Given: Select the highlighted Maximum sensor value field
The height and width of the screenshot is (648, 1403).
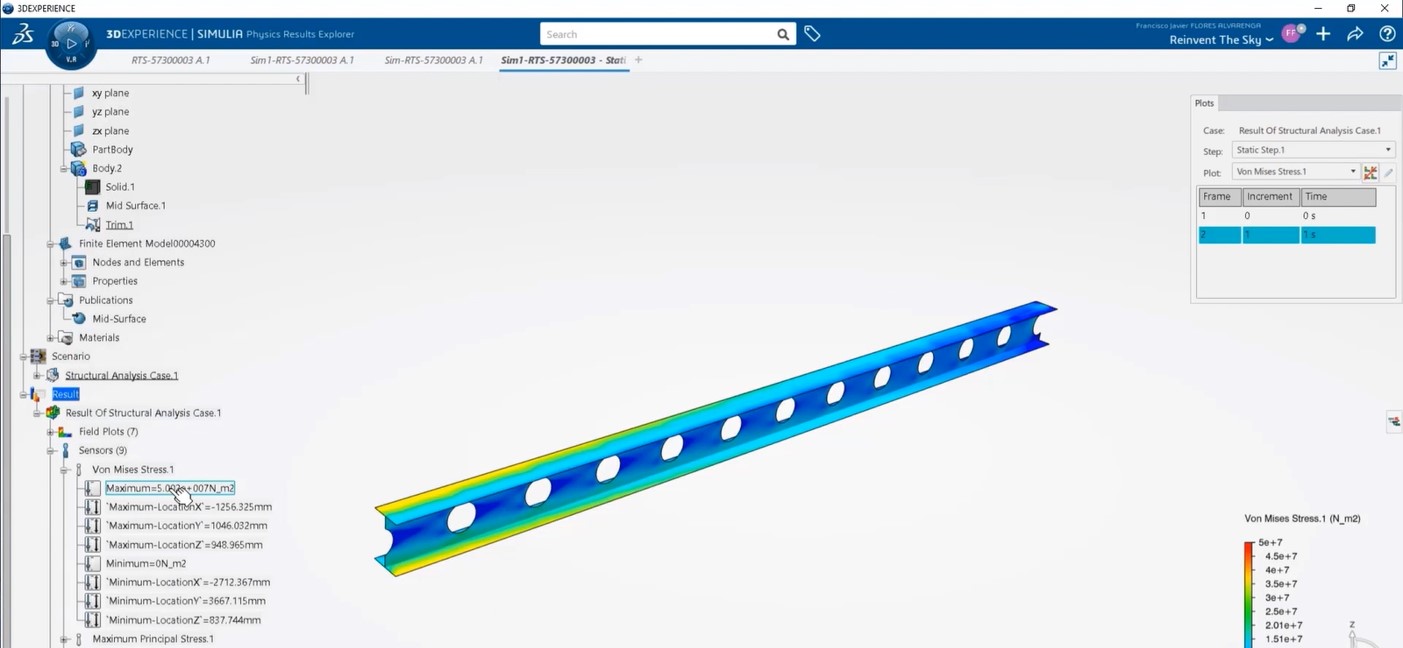Looking at the screenshot, I should (170, 488).
